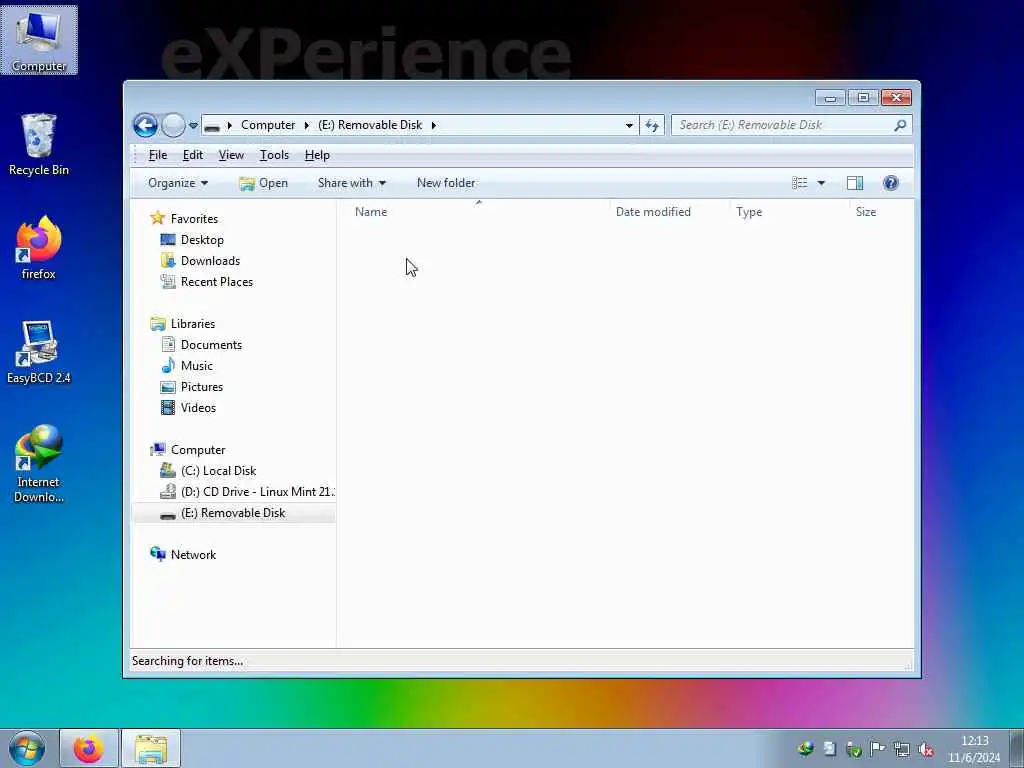Open the address bar history dropdown

(x=629, y=125)
